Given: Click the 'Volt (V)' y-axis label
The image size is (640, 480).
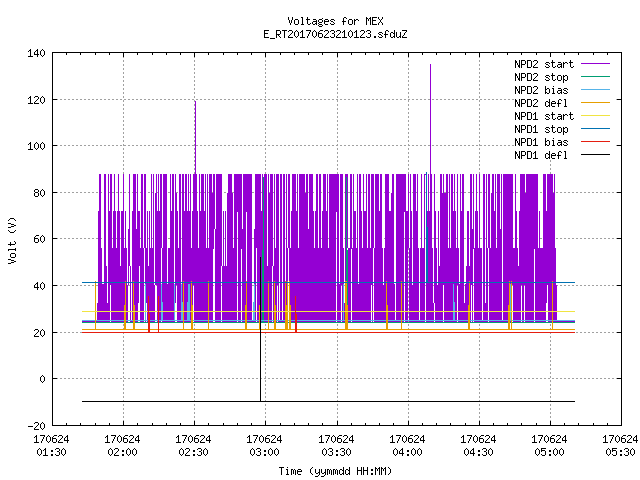Looking at the screenshot, I should coord(12,240).
